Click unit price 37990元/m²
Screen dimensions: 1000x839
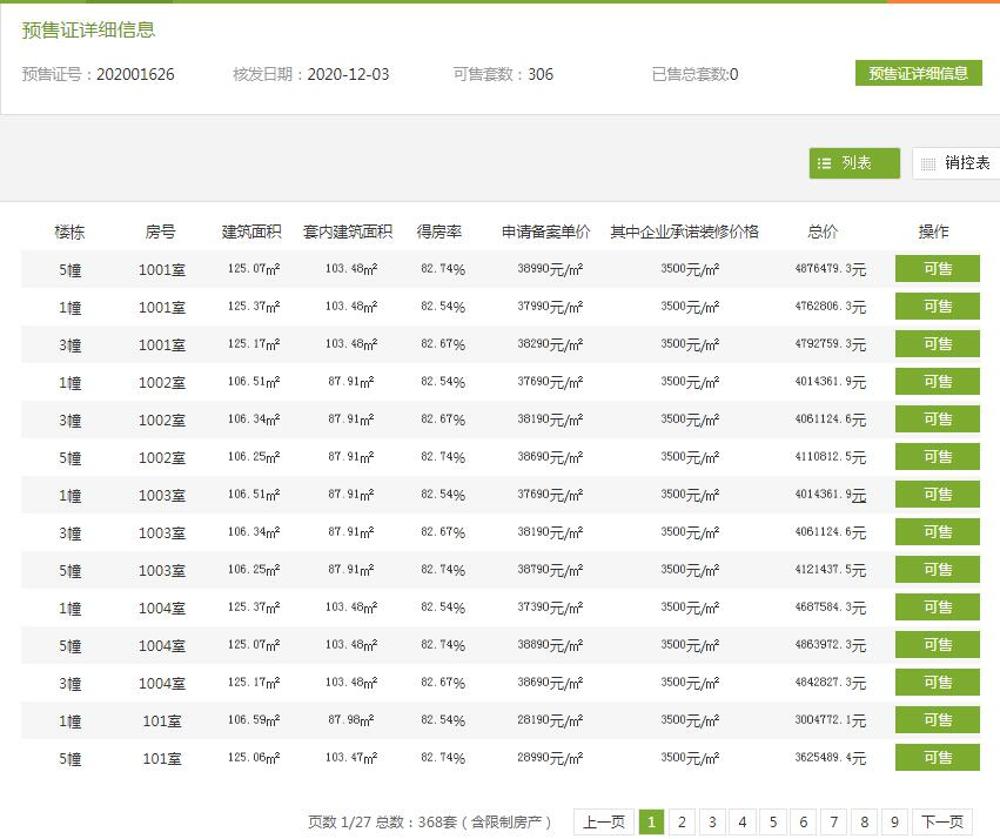click(x=550, y=307)
